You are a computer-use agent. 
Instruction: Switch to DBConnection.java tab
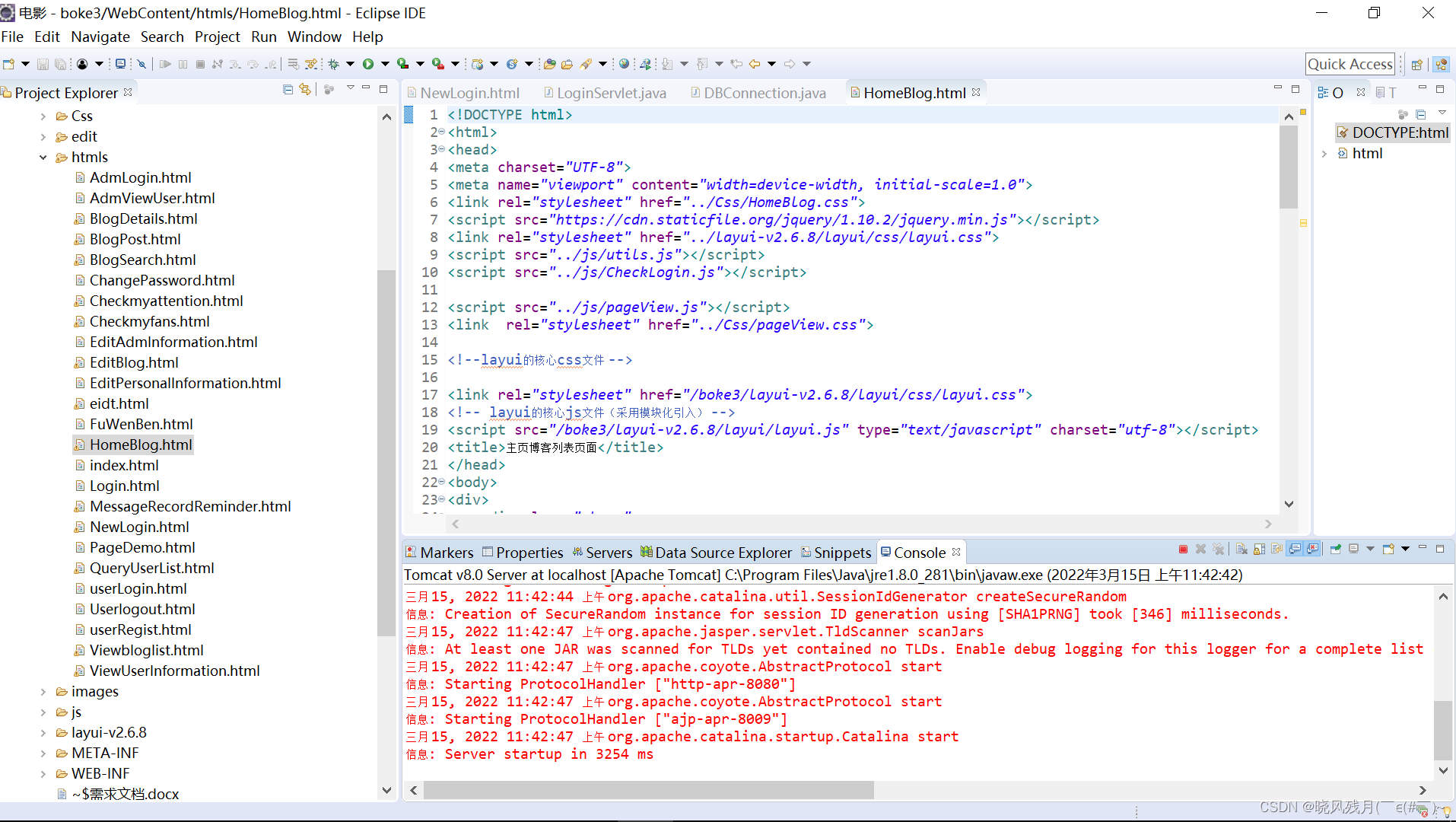pyautogui.click(x=758, y=93)
